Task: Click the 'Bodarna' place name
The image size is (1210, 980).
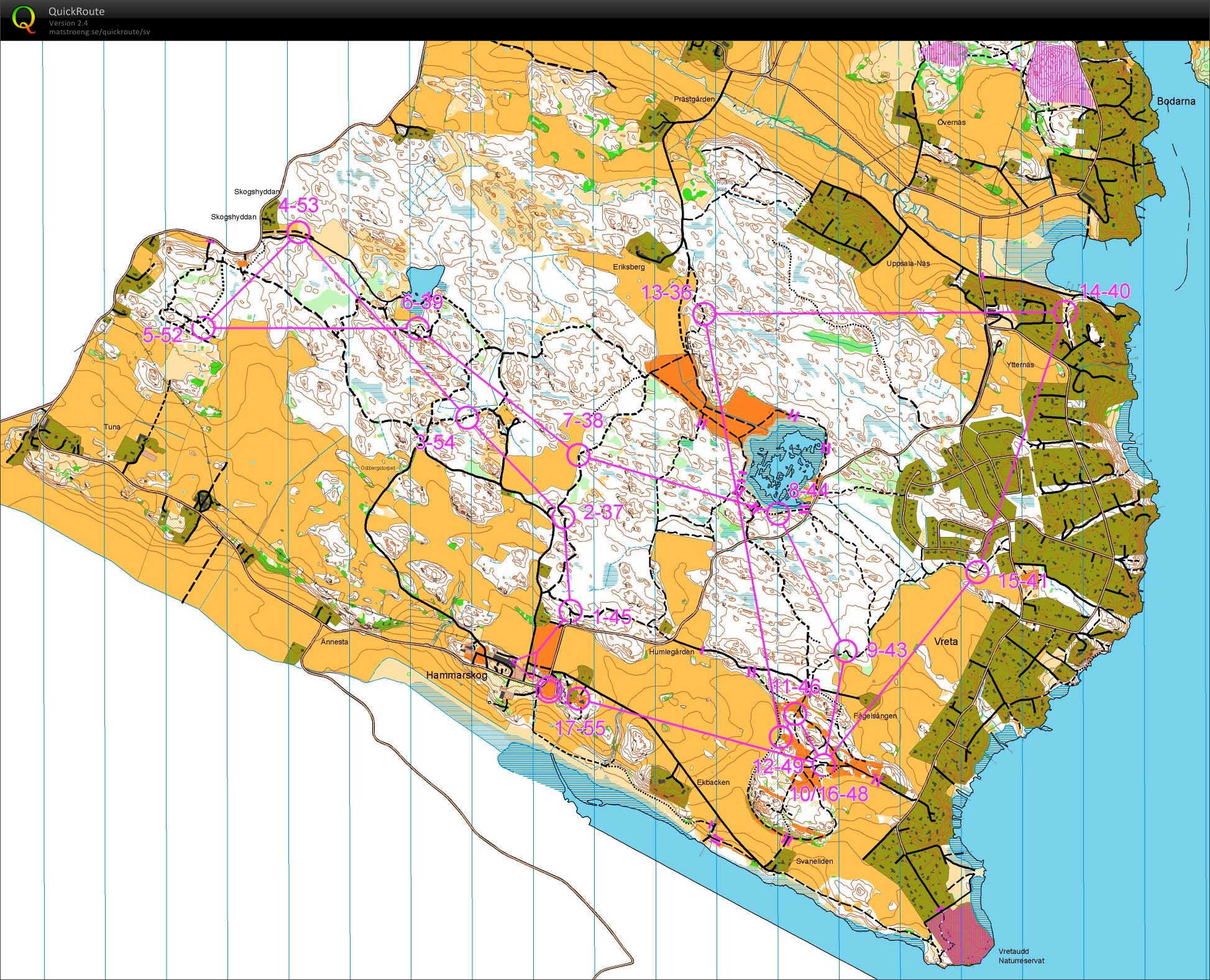Action: pos(1176,101)
